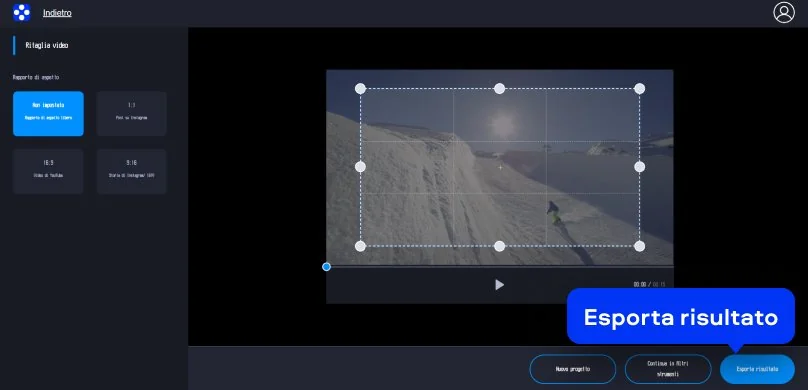Click the right-middle crop edge handle
The width and height of the screenshot is (808, 390).
point(639,167)
